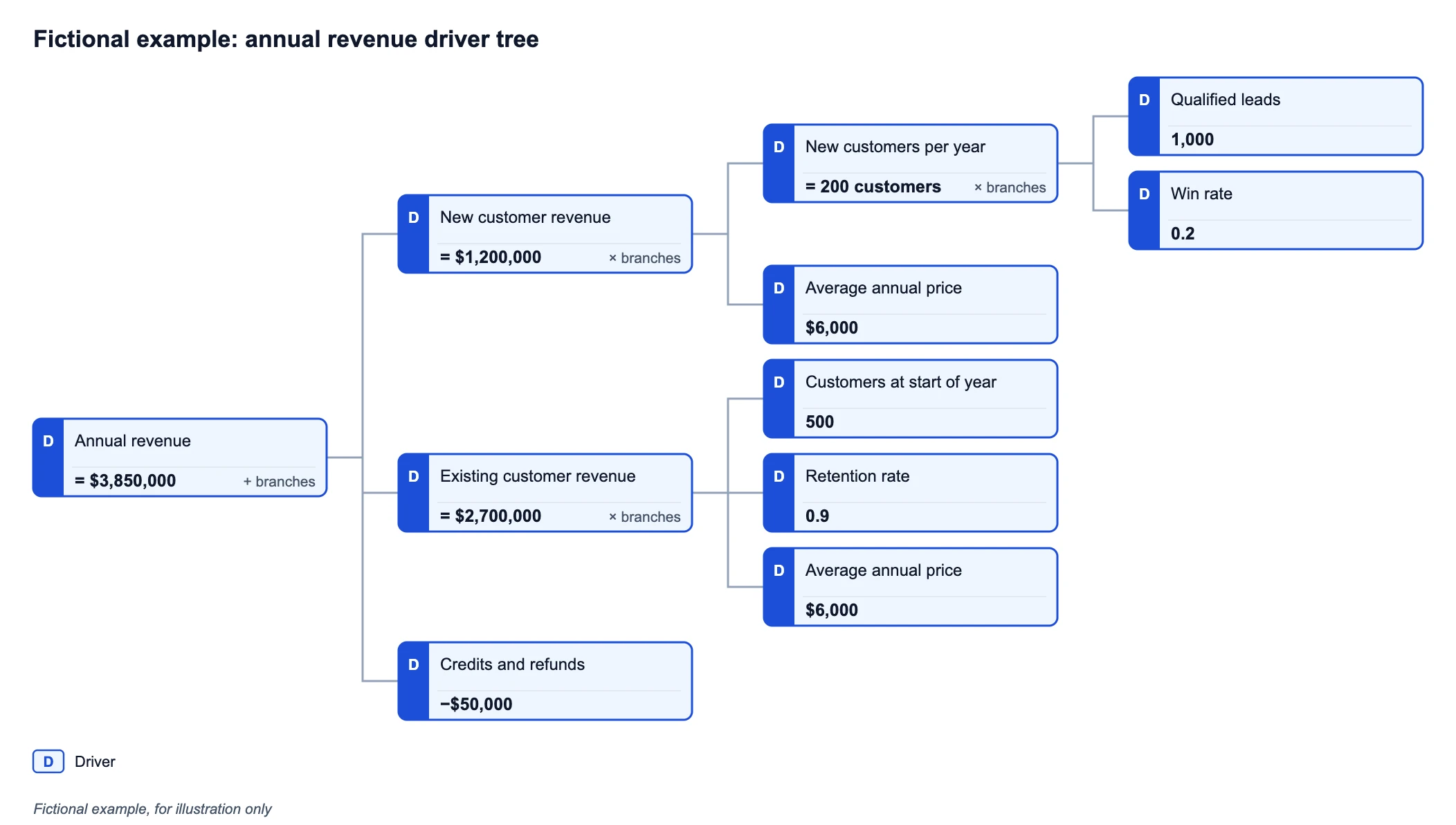Click the '500' customers value
Image resolution: width=1456 pixels, height=825 pixels.
click(x=819, y=422)
